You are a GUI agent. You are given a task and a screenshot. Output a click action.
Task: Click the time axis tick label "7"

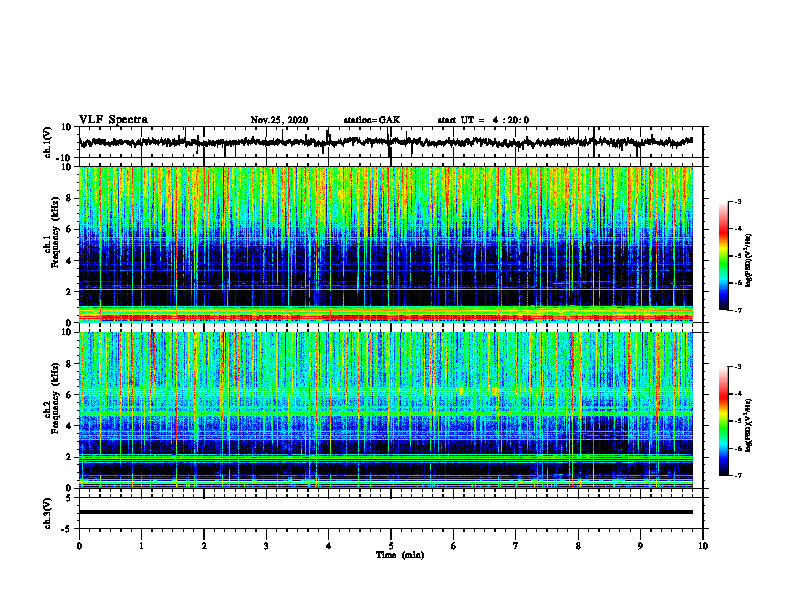coord(515,546)
